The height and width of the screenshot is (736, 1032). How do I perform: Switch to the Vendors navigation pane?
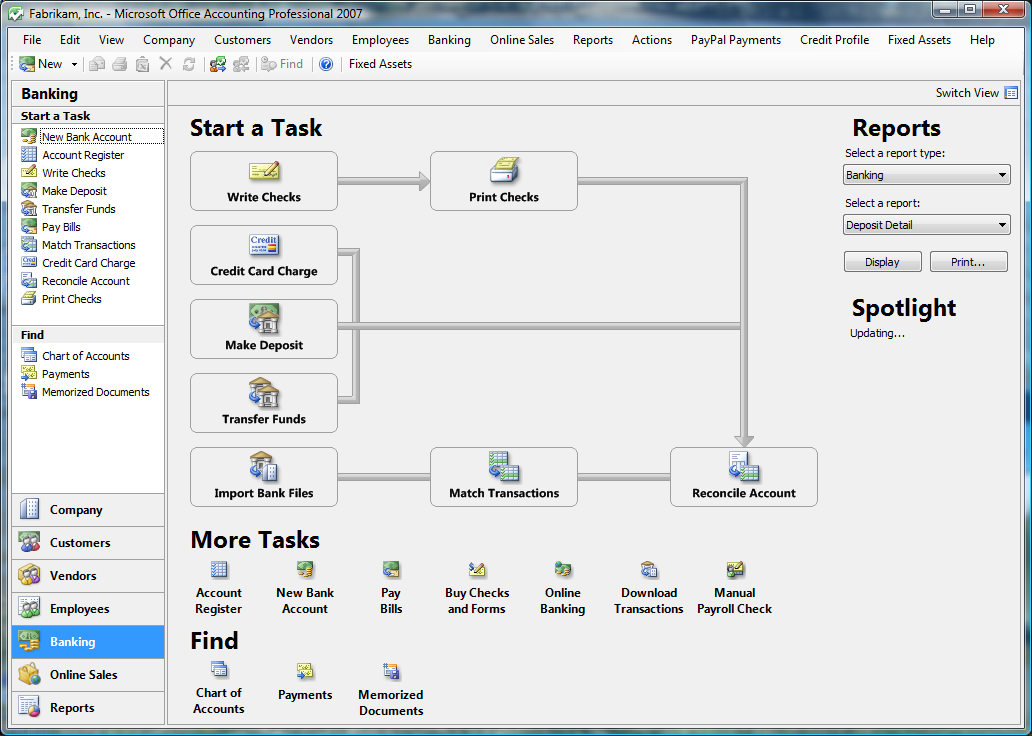[x=88, y=575]
